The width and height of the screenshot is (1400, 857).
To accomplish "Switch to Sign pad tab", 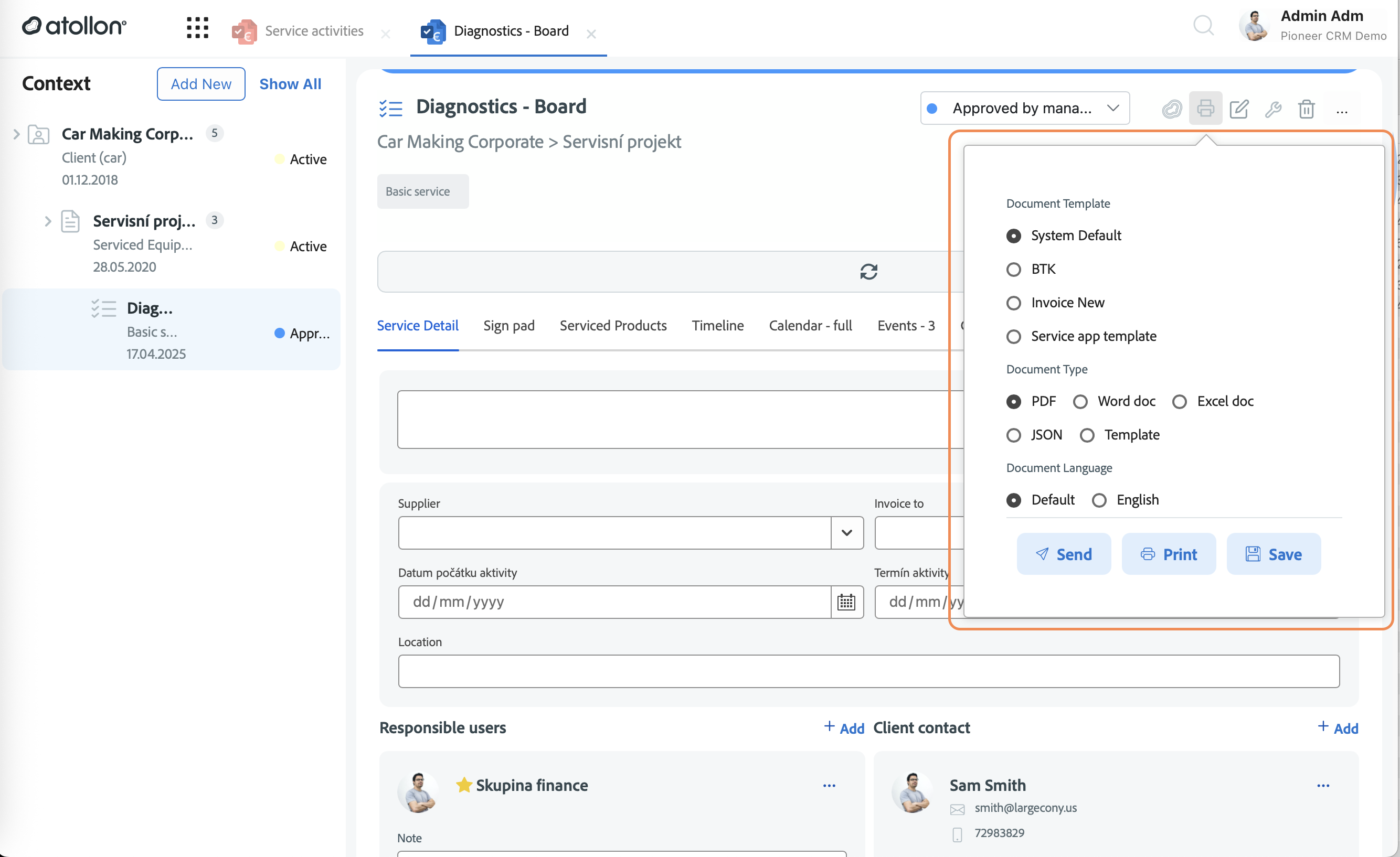I will coord(508,325).
